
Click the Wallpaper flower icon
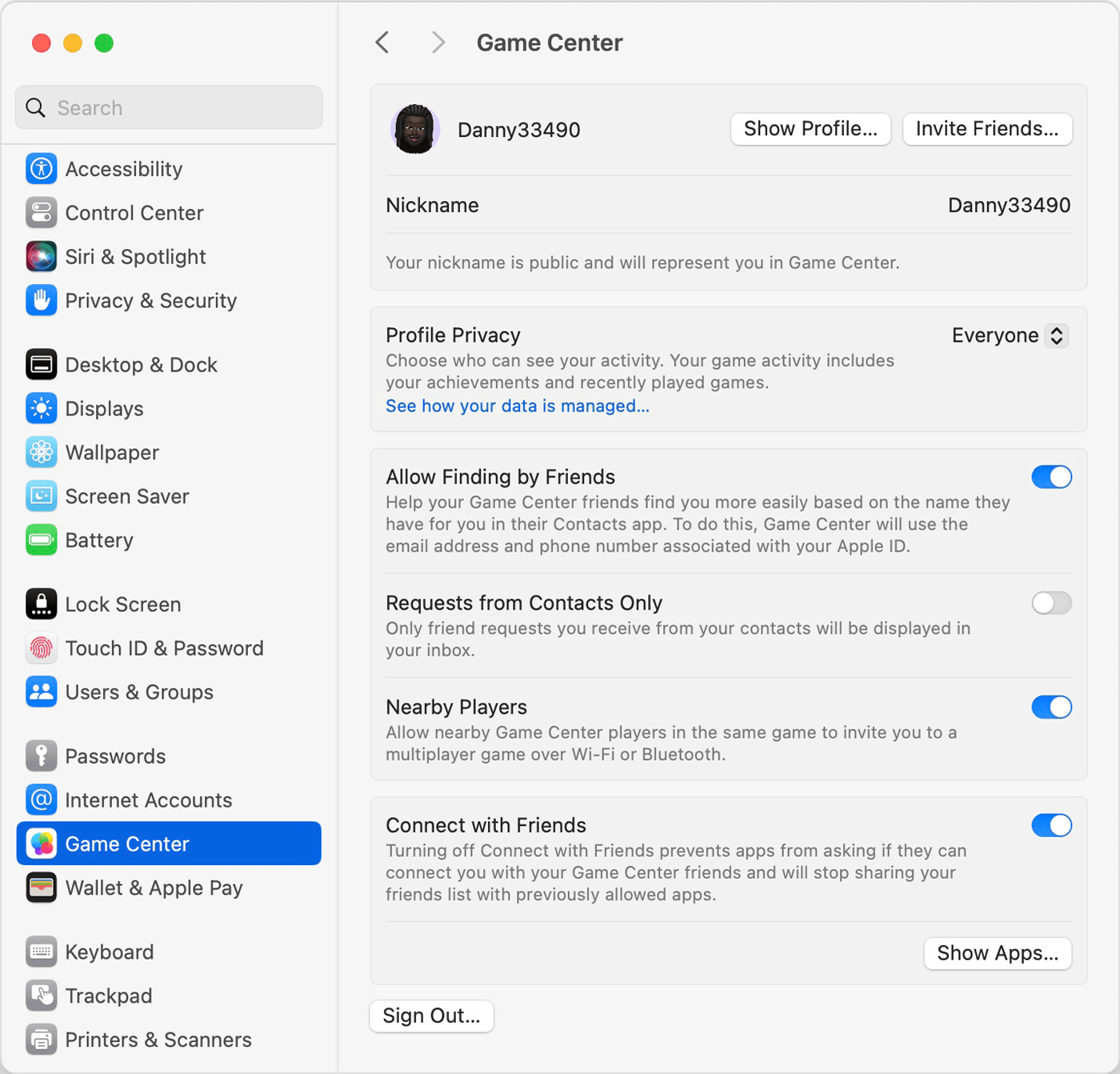[x=41, y=453]
